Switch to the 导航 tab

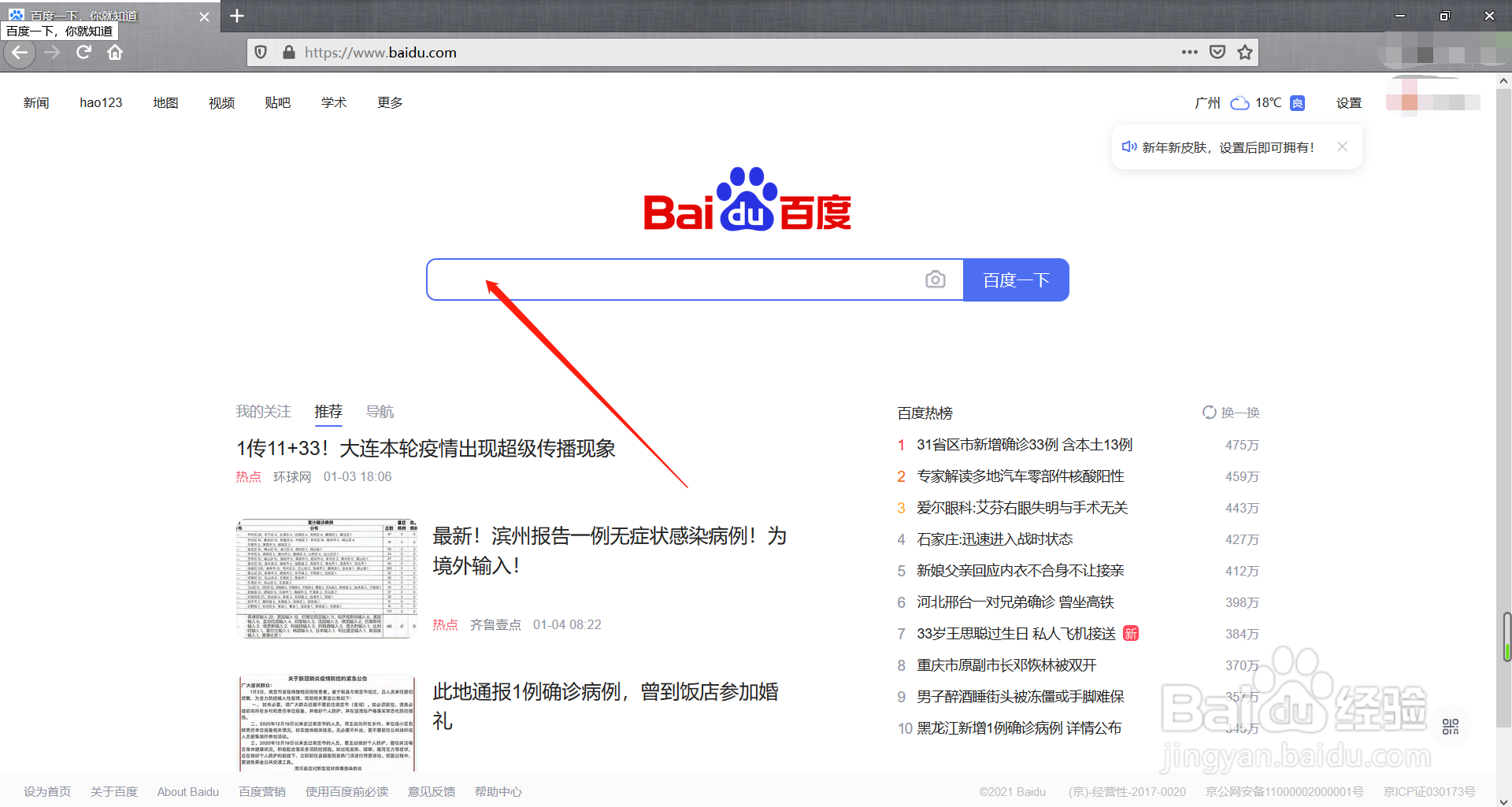click(380, 411)
